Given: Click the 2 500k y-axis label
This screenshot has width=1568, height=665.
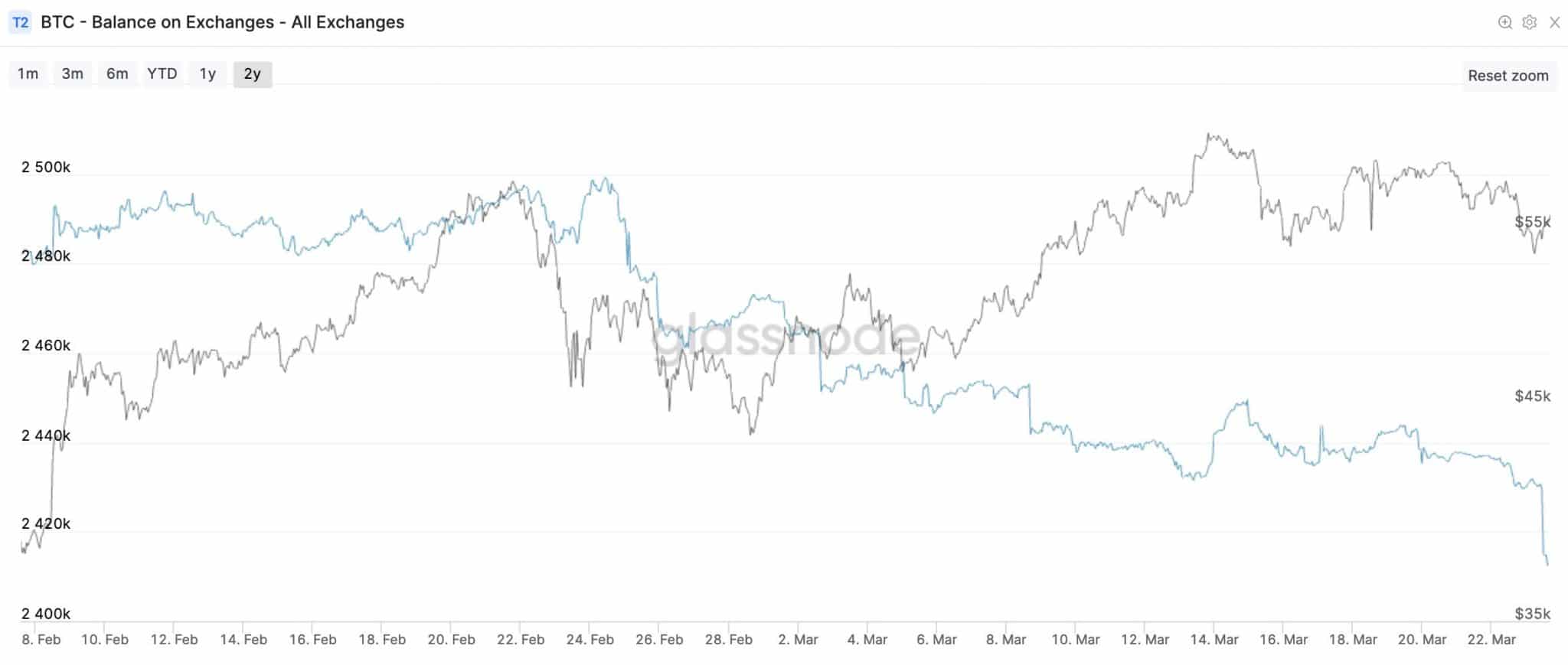Looking at the screenshot, I should point(46,168).
